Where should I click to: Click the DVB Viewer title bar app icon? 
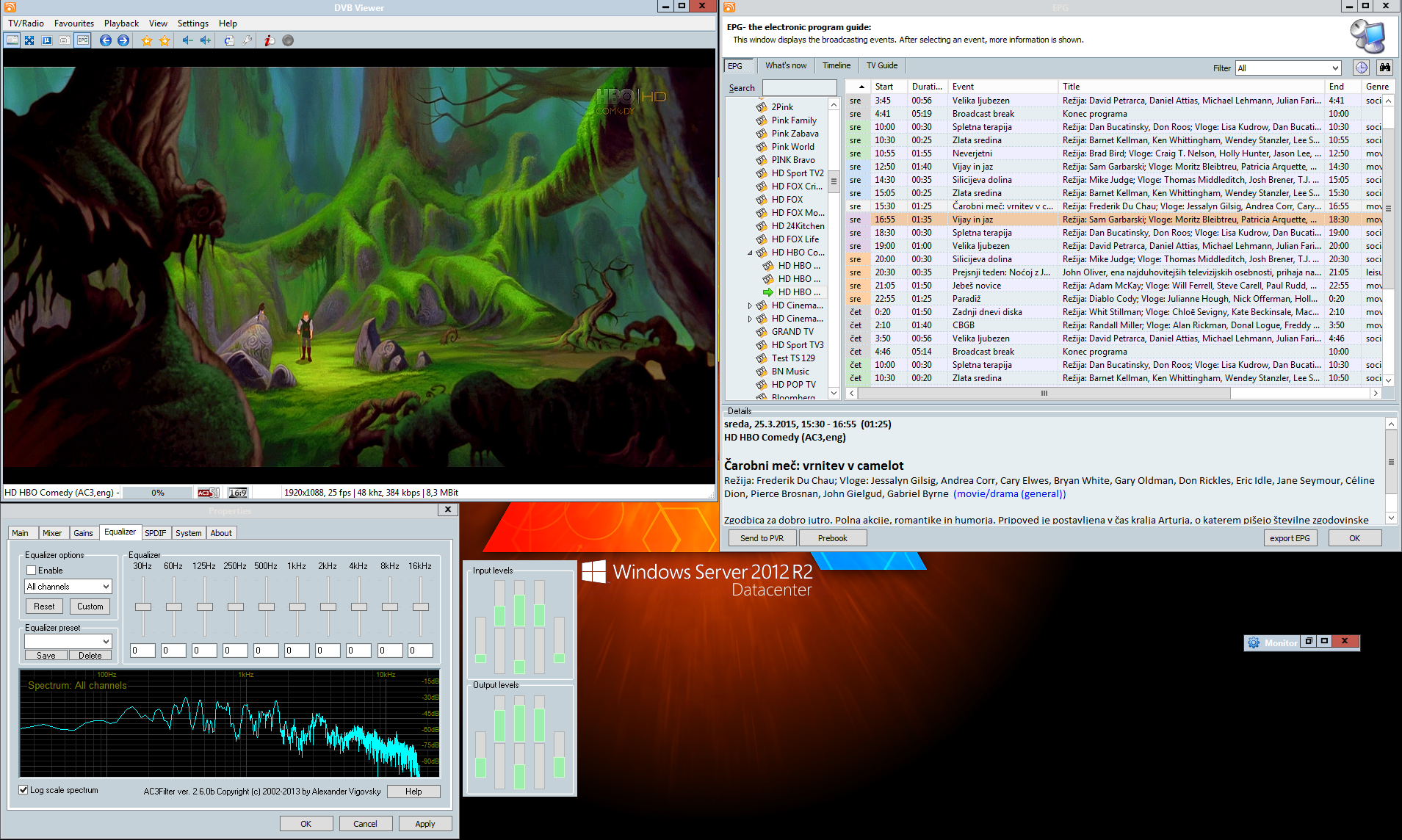click(10, 7)
